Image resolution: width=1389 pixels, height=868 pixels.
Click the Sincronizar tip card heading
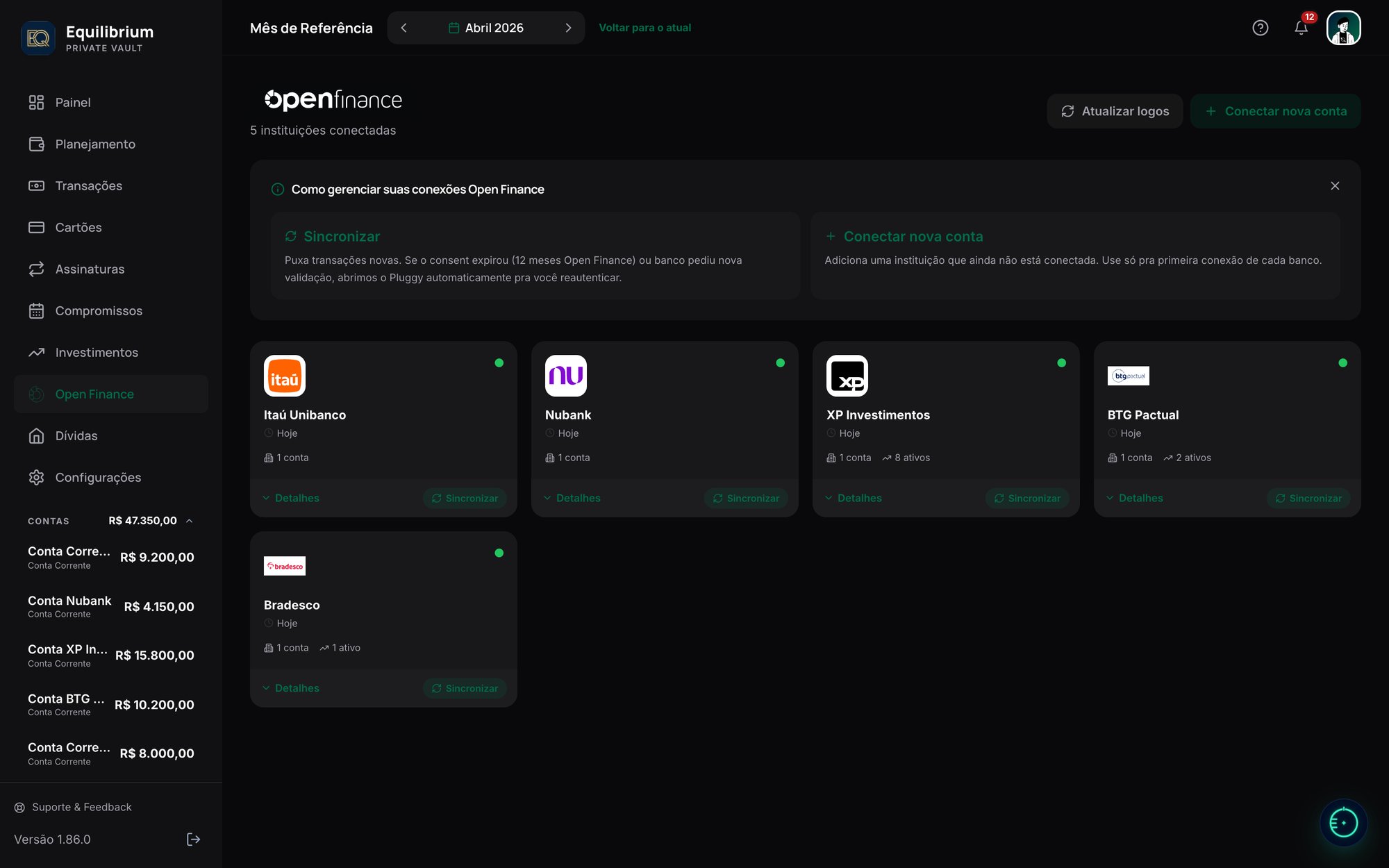(342, 237)
